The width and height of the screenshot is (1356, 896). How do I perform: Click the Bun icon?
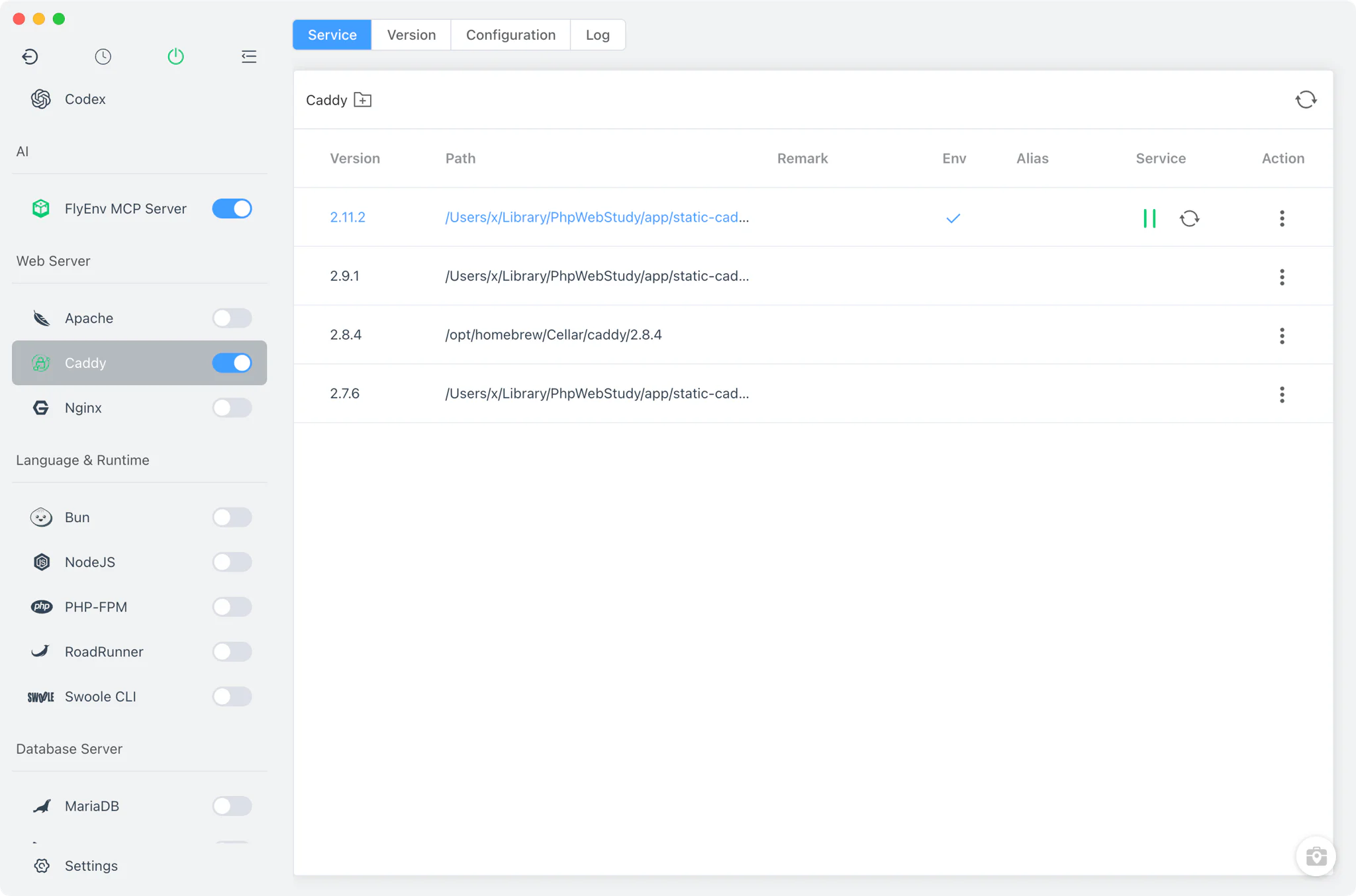tap(41, 517)
